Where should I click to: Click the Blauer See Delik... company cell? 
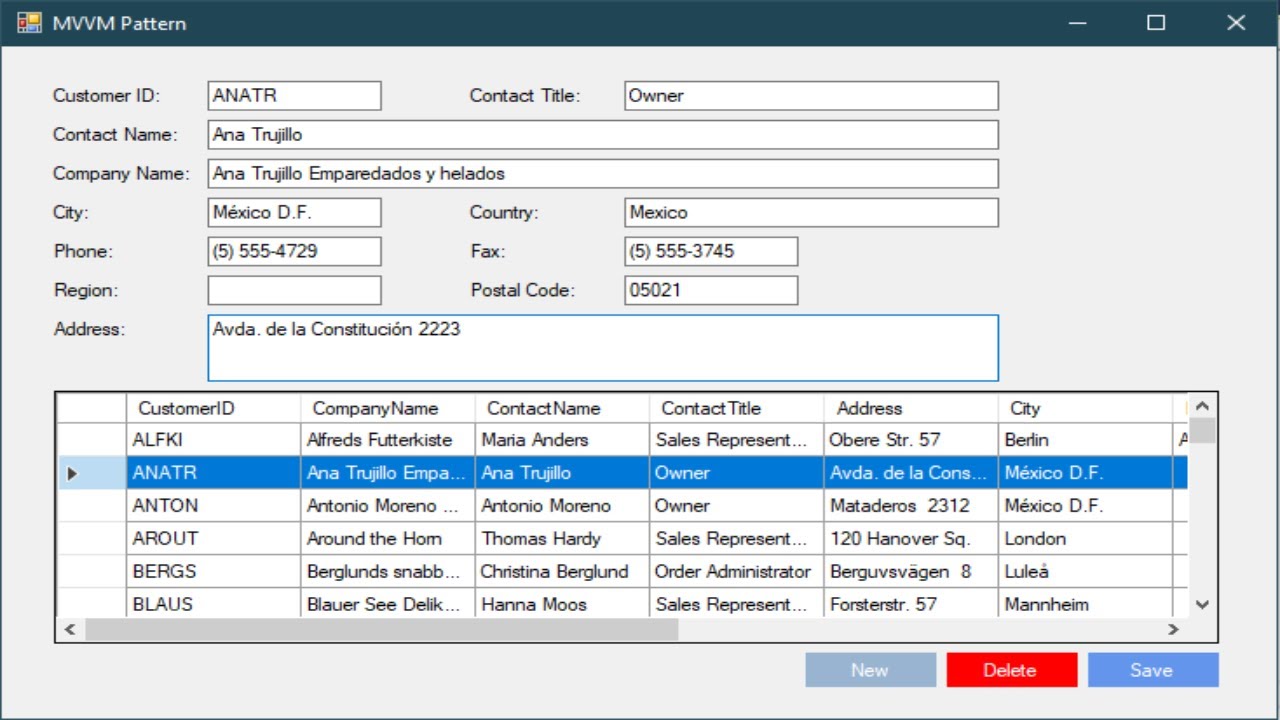387,604
